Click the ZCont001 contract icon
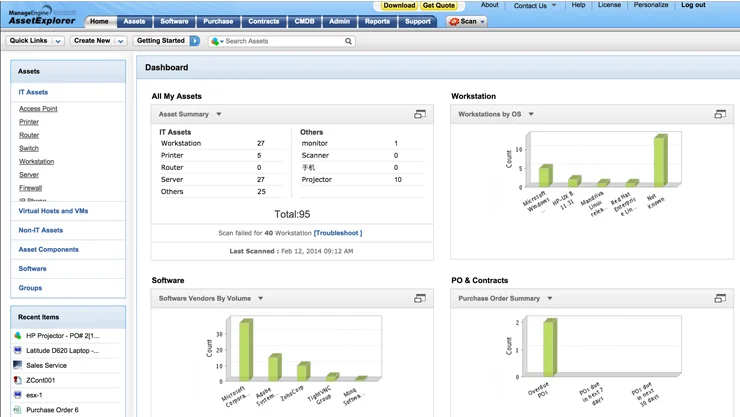Screen dimensions: 740x417 pos(18,380)
